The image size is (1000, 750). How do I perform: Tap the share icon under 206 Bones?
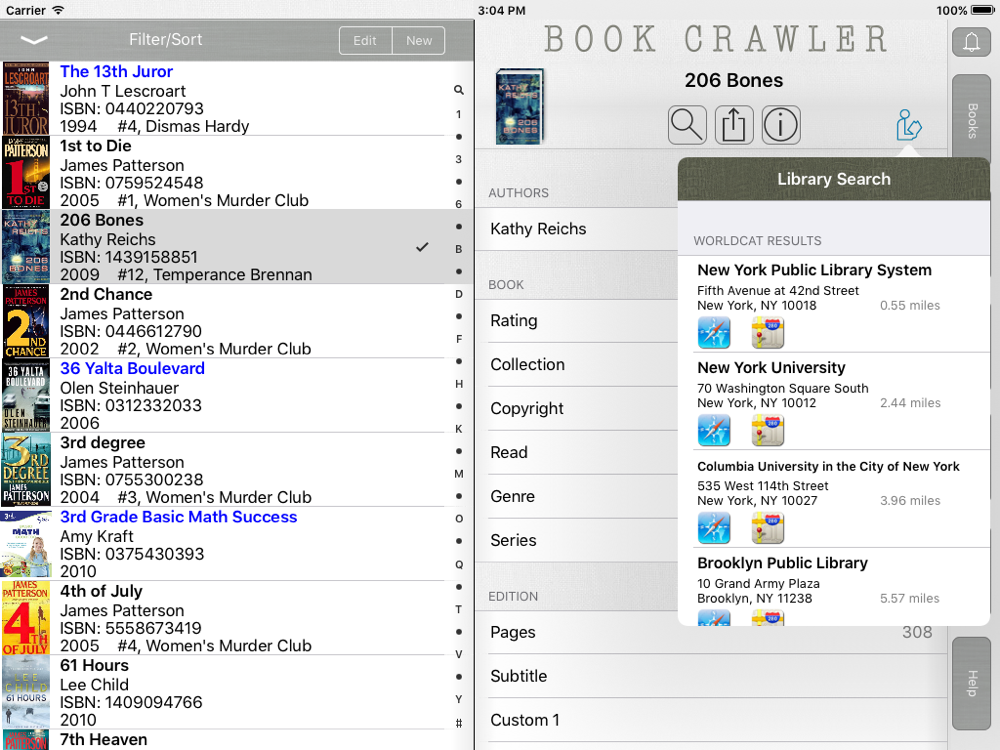734,124
